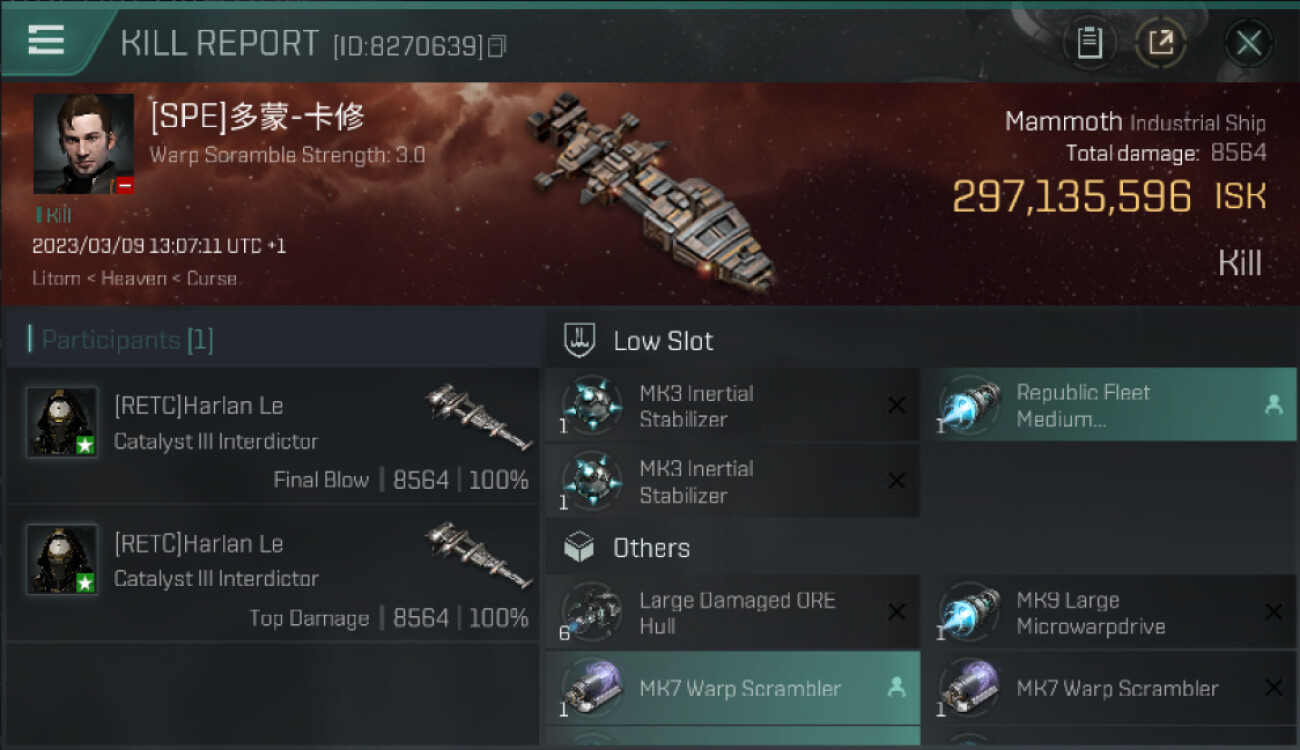Click the clipboard report icon
Screen dimensions: 1300x750
(1089, 43)
